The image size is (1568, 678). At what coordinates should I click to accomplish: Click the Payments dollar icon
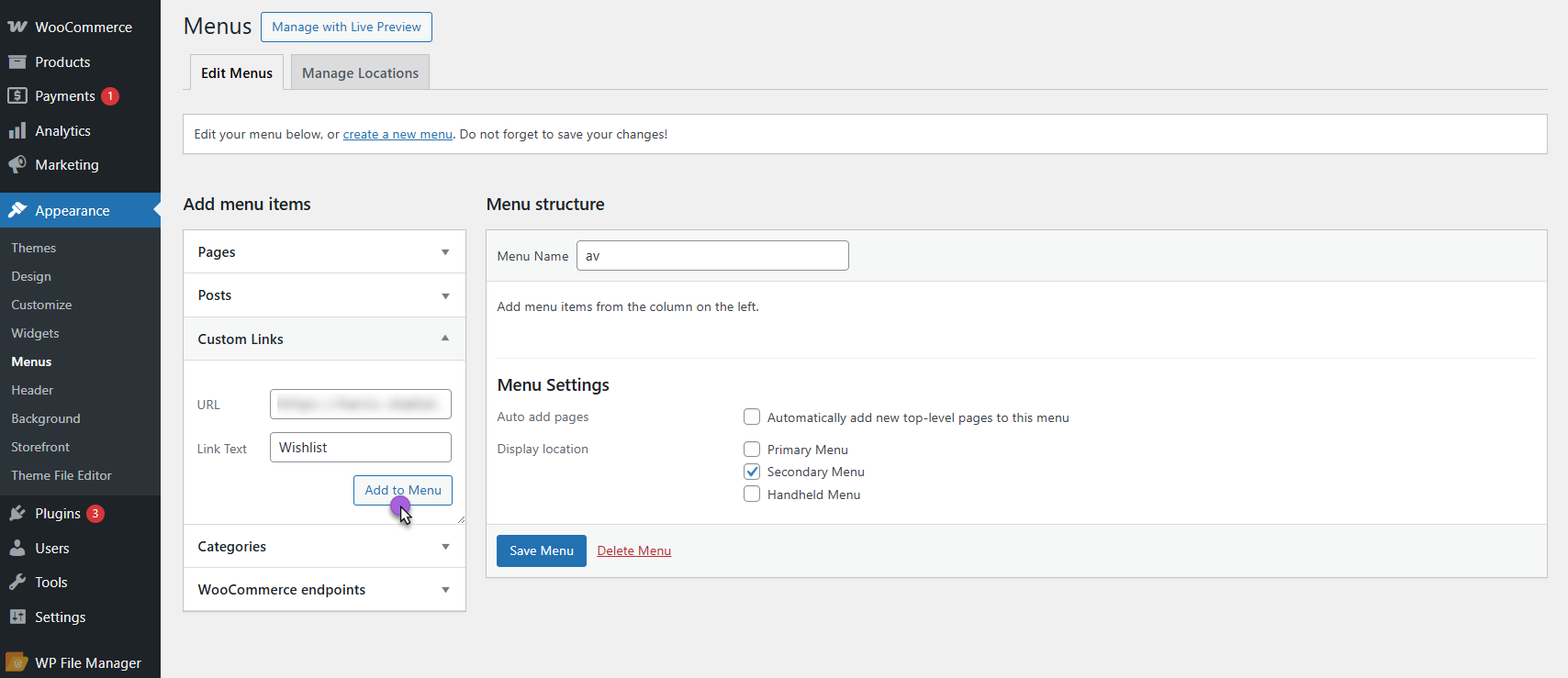coord(17,96)
